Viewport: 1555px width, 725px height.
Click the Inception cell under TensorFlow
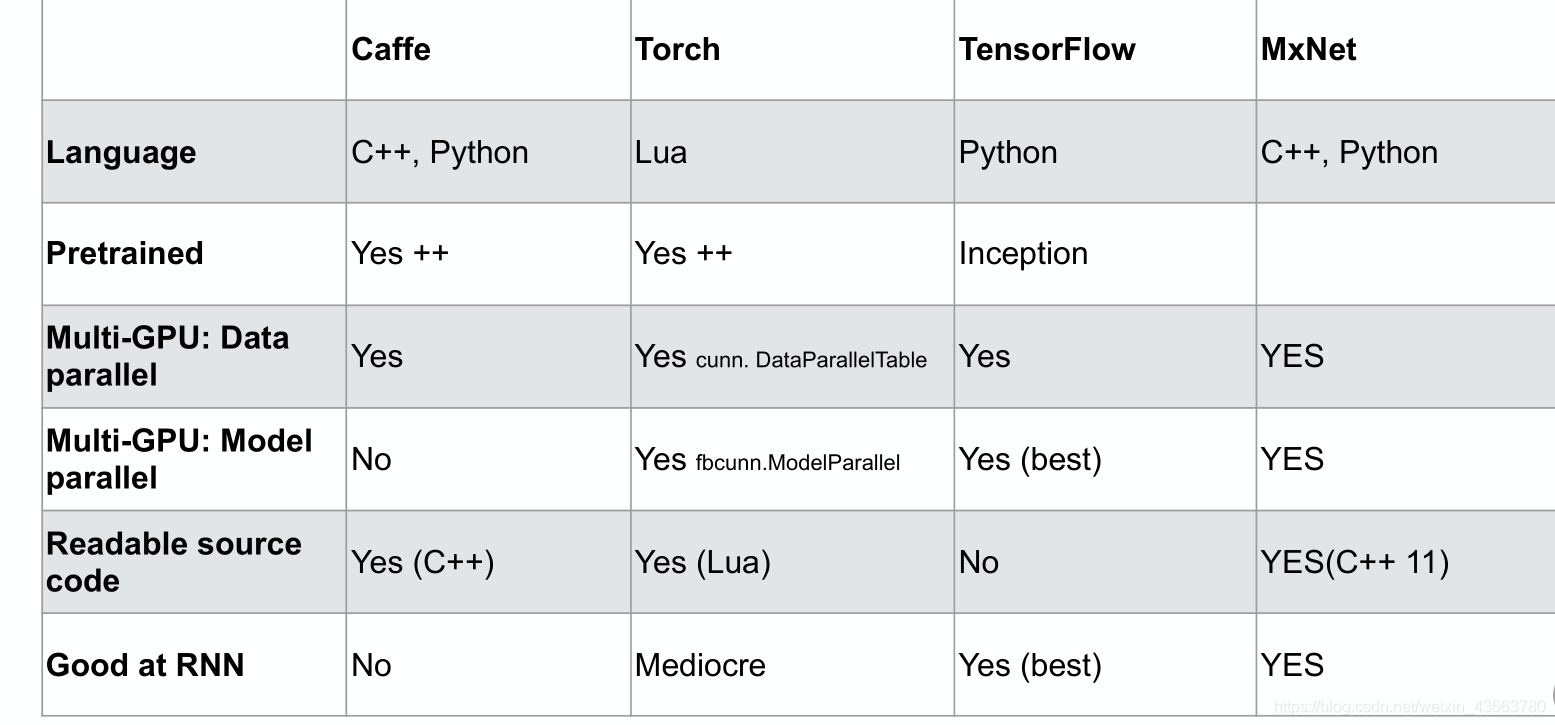[1023, 253]
